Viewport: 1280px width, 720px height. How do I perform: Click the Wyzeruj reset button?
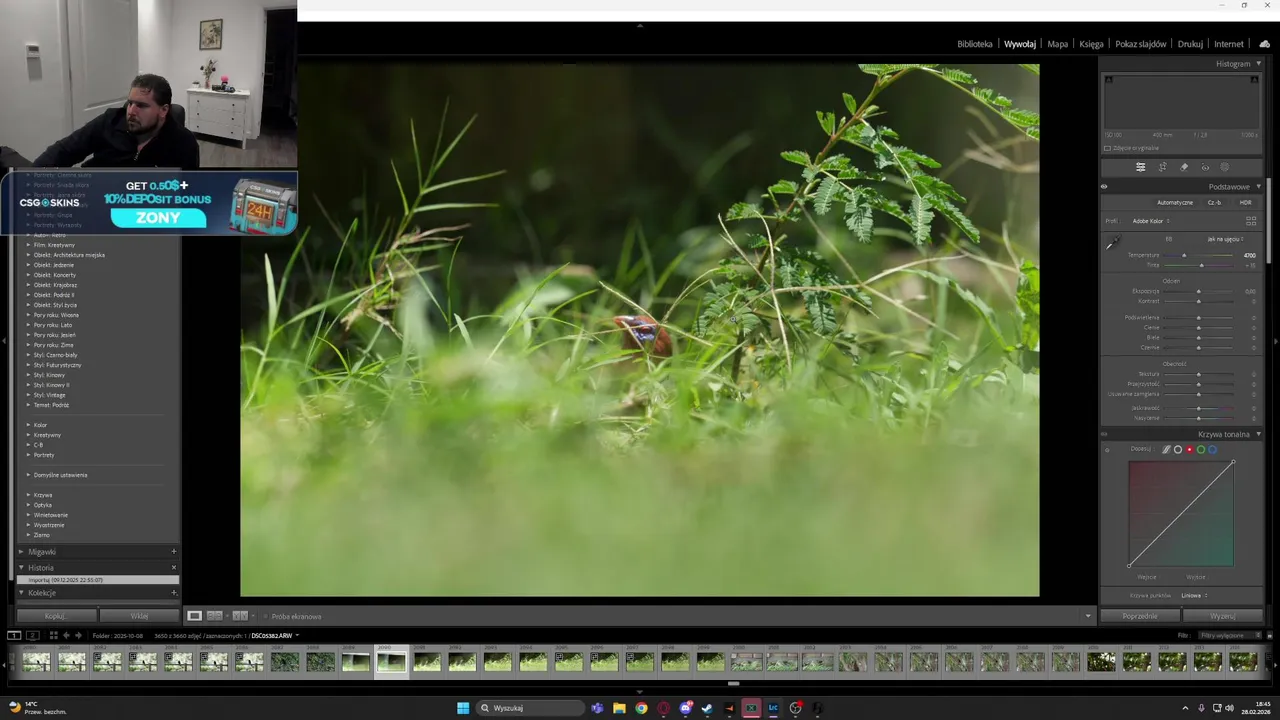pyautogui.click(x=1222, y=616)
